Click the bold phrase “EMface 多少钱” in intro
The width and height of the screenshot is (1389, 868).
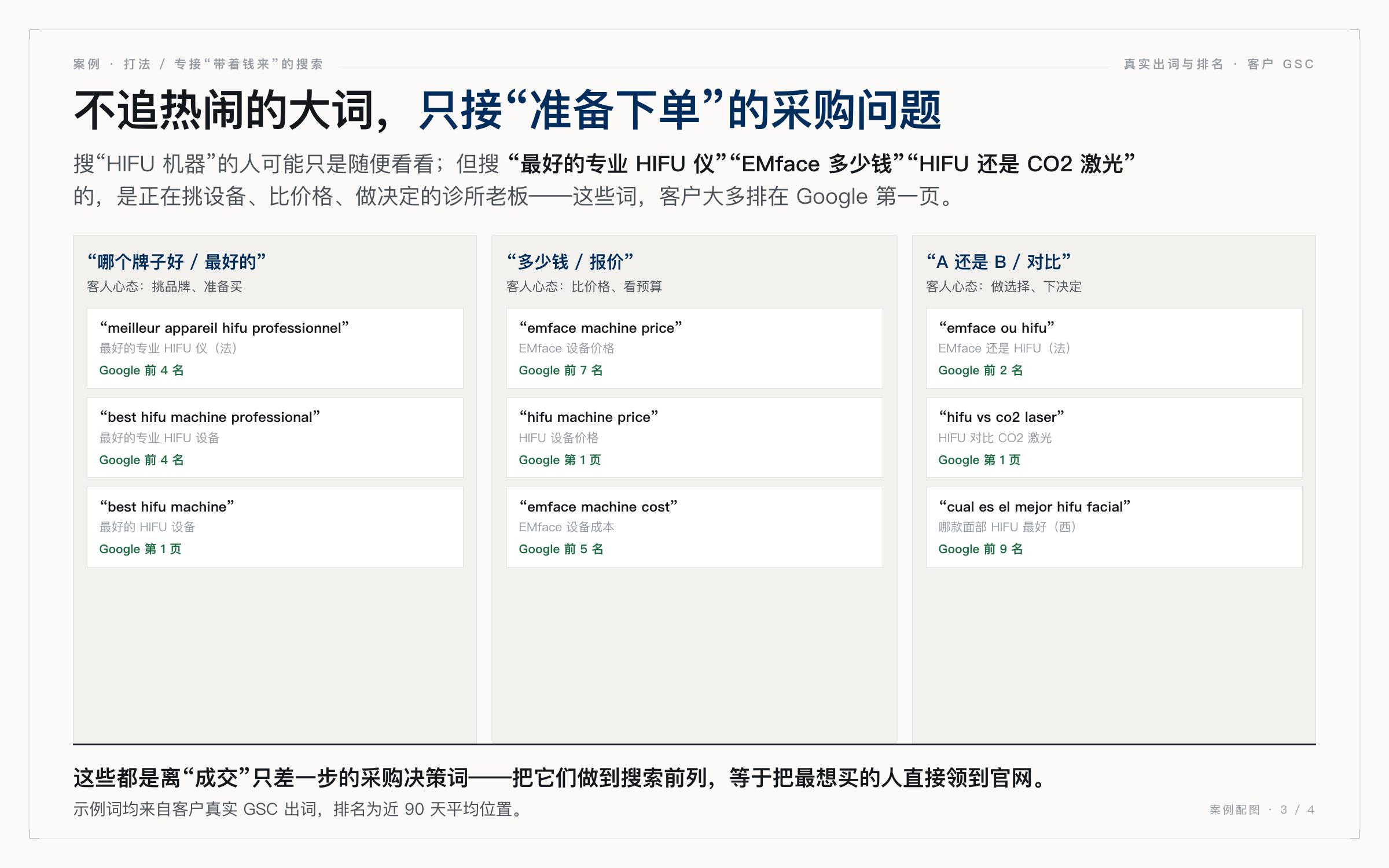pyautogui.click(x=817, y=164)
